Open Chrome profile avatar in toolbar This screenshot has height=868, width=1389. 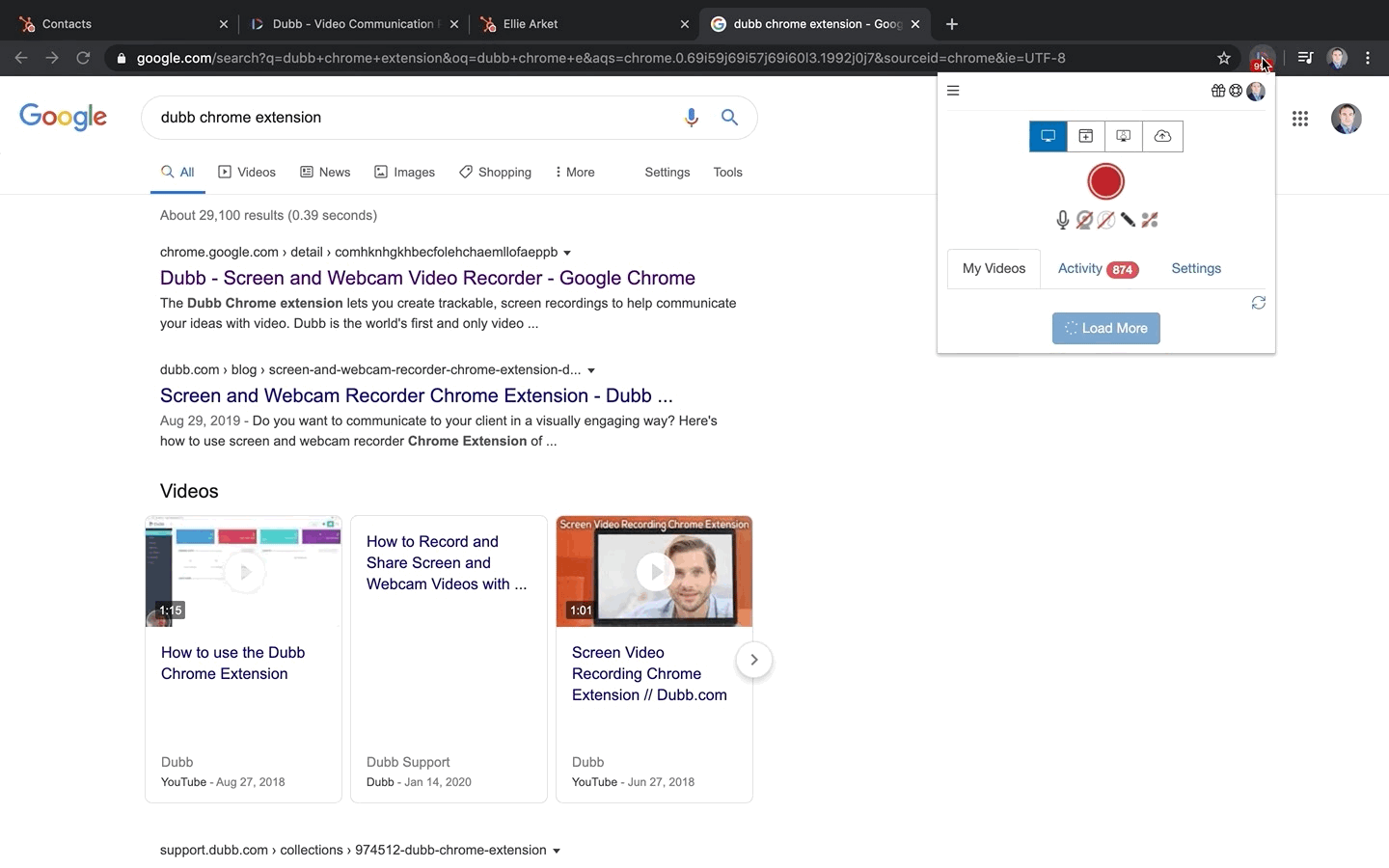pyautogui.click(x=1337, y=58)
